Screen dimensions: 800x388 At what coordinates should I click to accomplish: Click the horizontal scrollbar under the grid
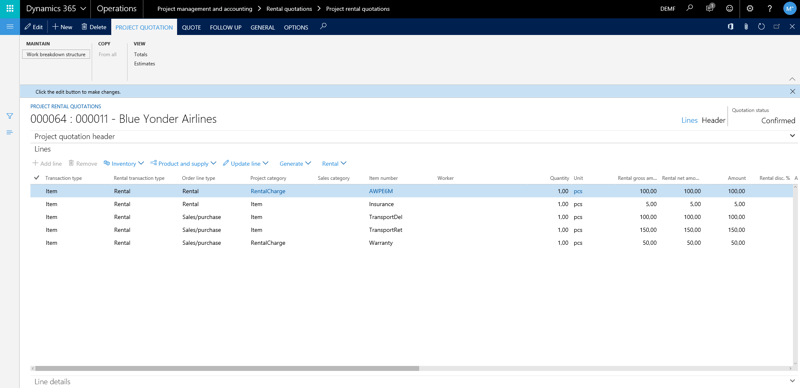[x=227, y=368]
